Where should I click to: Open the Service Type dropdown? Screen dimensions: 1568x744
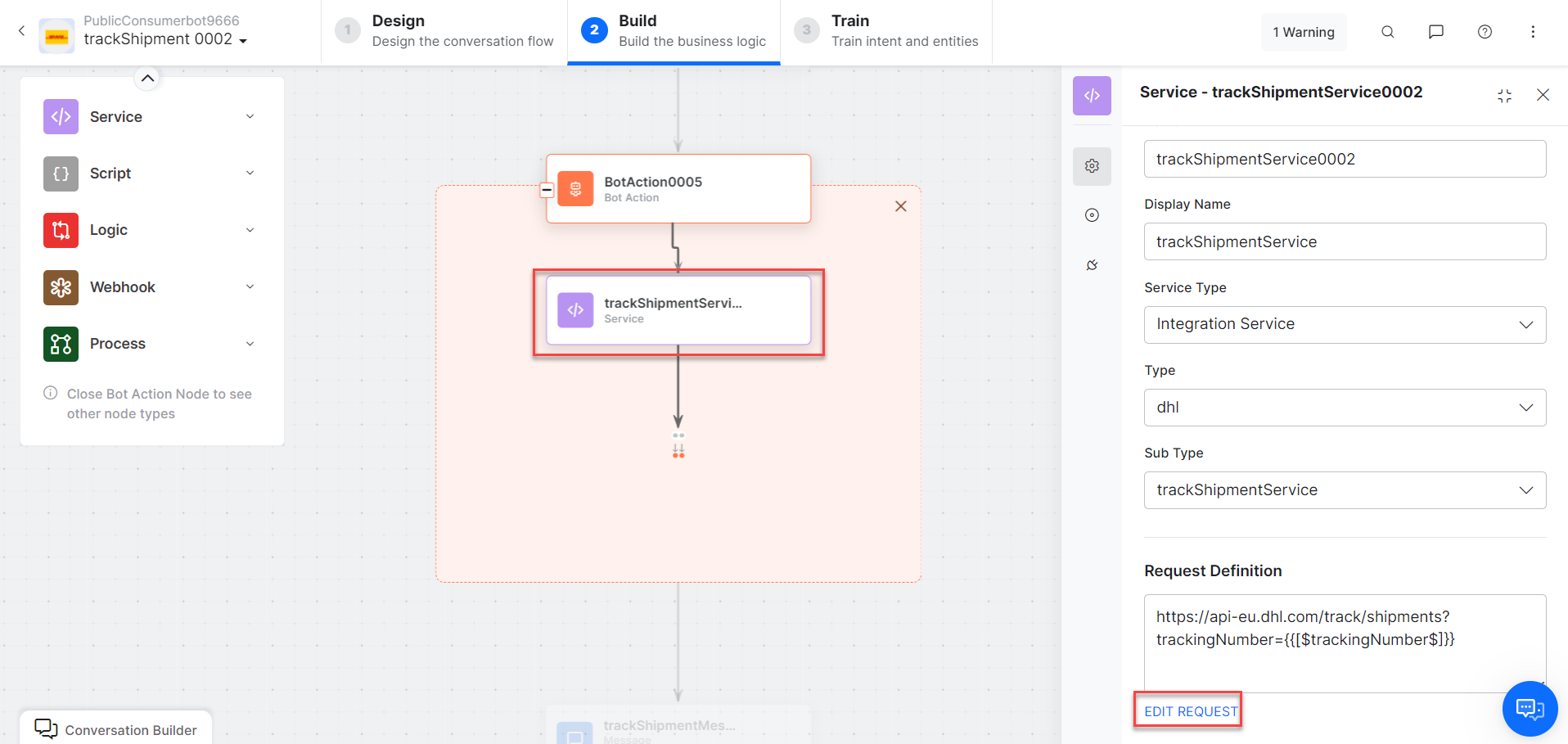[x=1344, y=325]
